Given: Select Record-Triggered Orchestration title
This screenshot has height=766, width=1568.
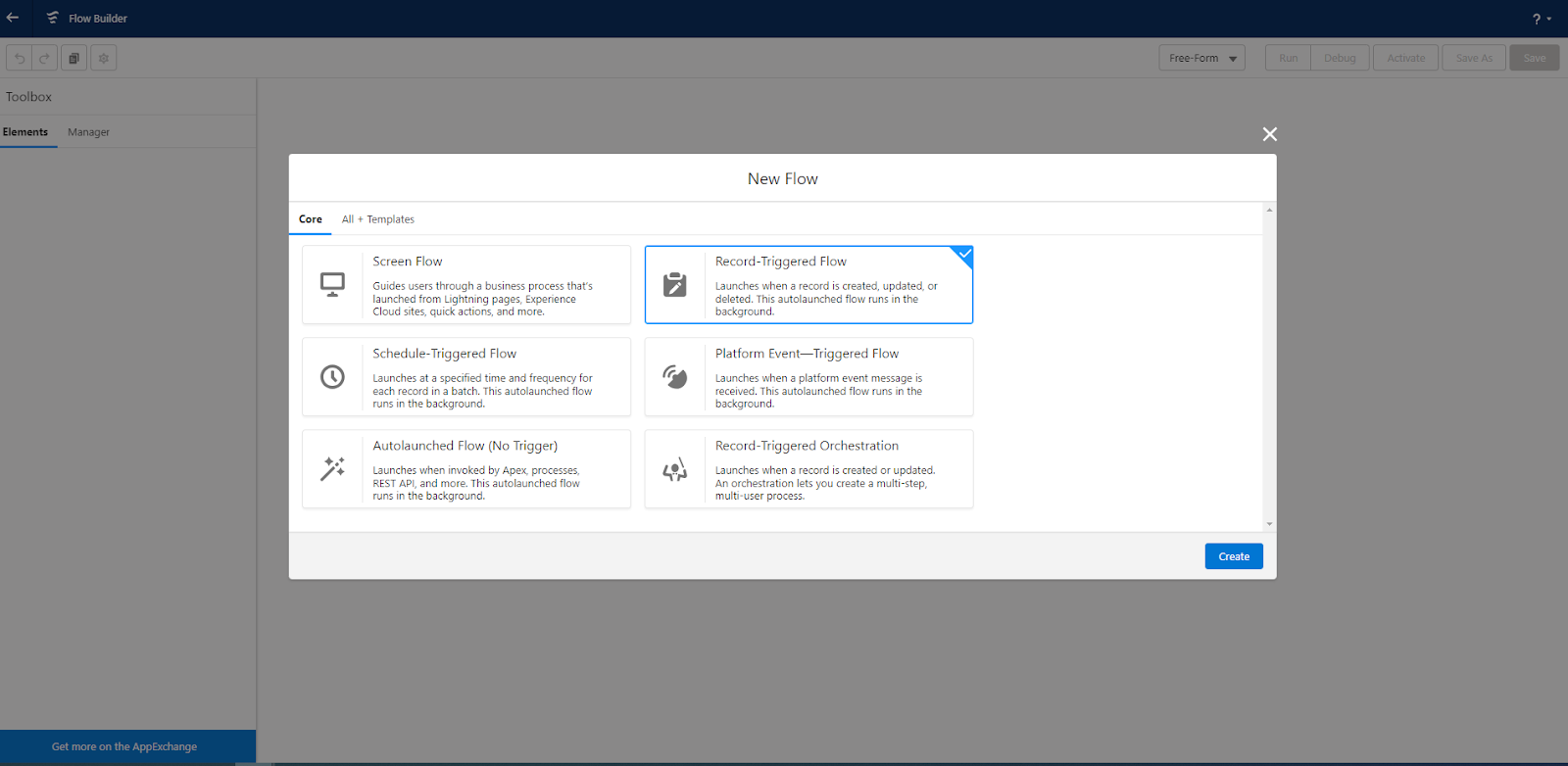Looking at the screenshot, I should click(x=807, y=446).
